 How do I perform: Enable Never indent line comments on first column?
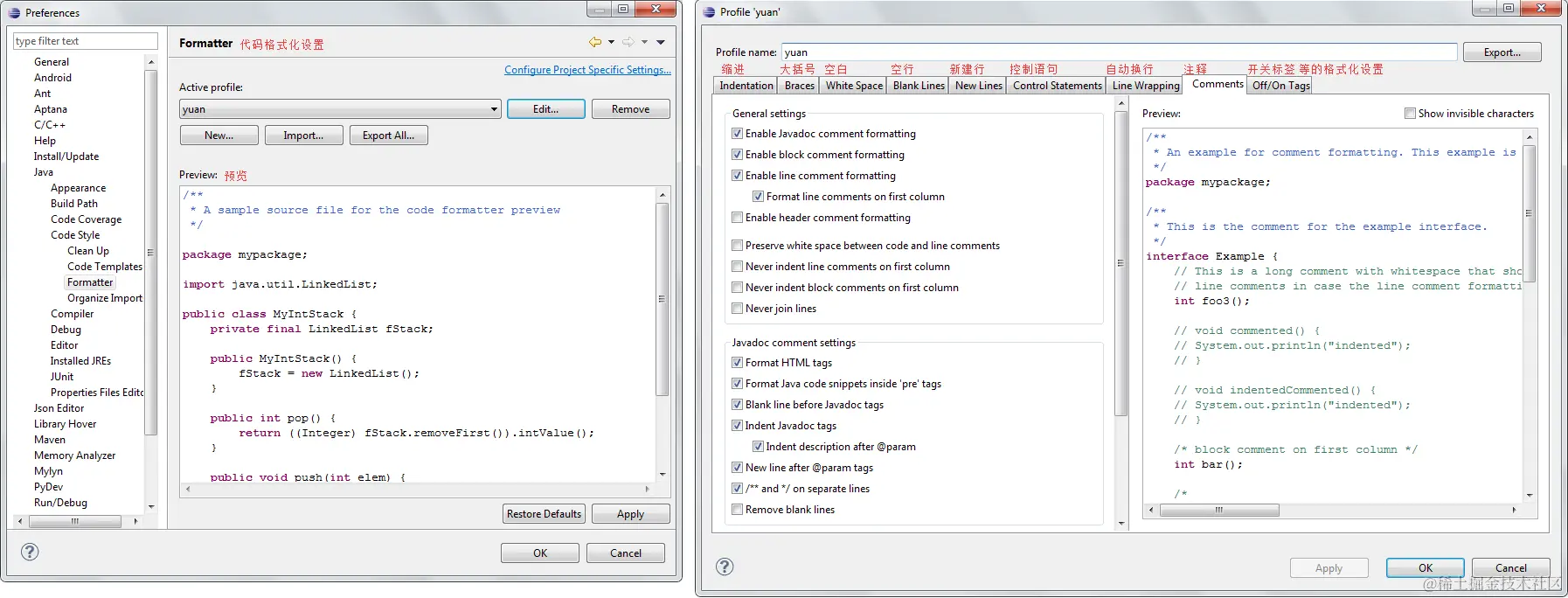[737, 267]
